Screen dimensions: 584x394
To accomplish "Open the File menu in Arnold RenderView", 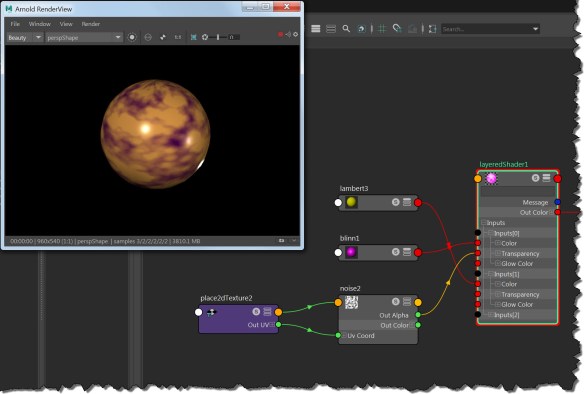I will [15, 24].
